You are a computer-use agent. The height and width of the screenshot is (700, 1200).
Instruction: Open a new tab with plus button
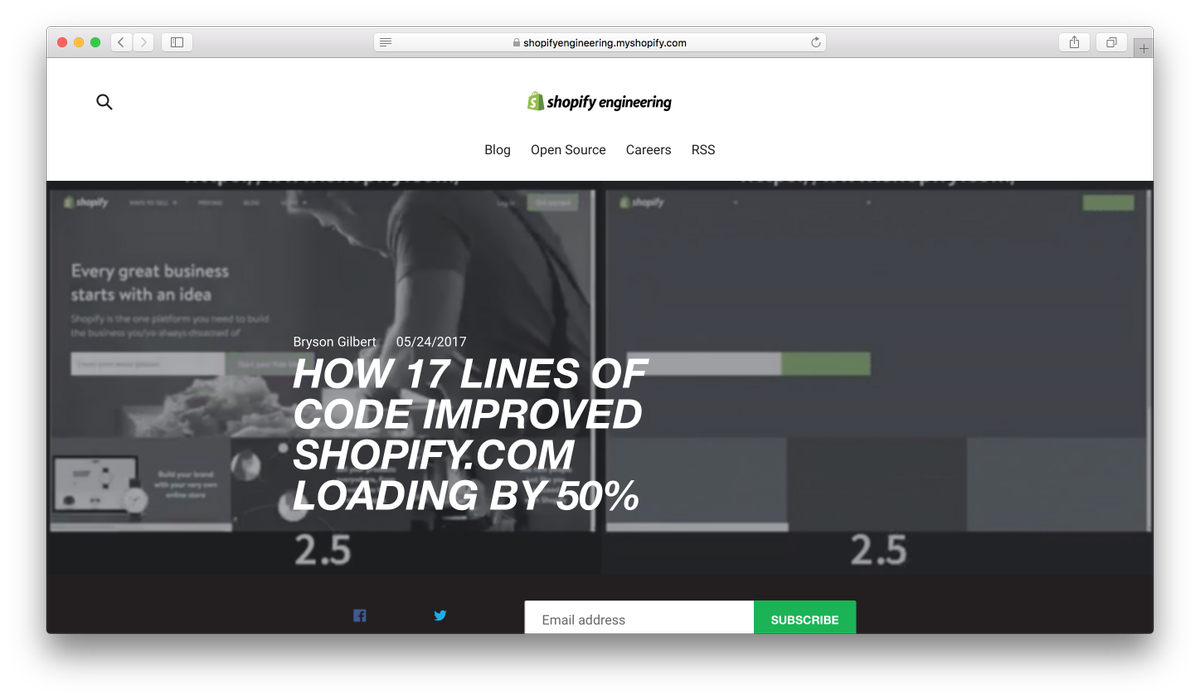[1144, 48]
